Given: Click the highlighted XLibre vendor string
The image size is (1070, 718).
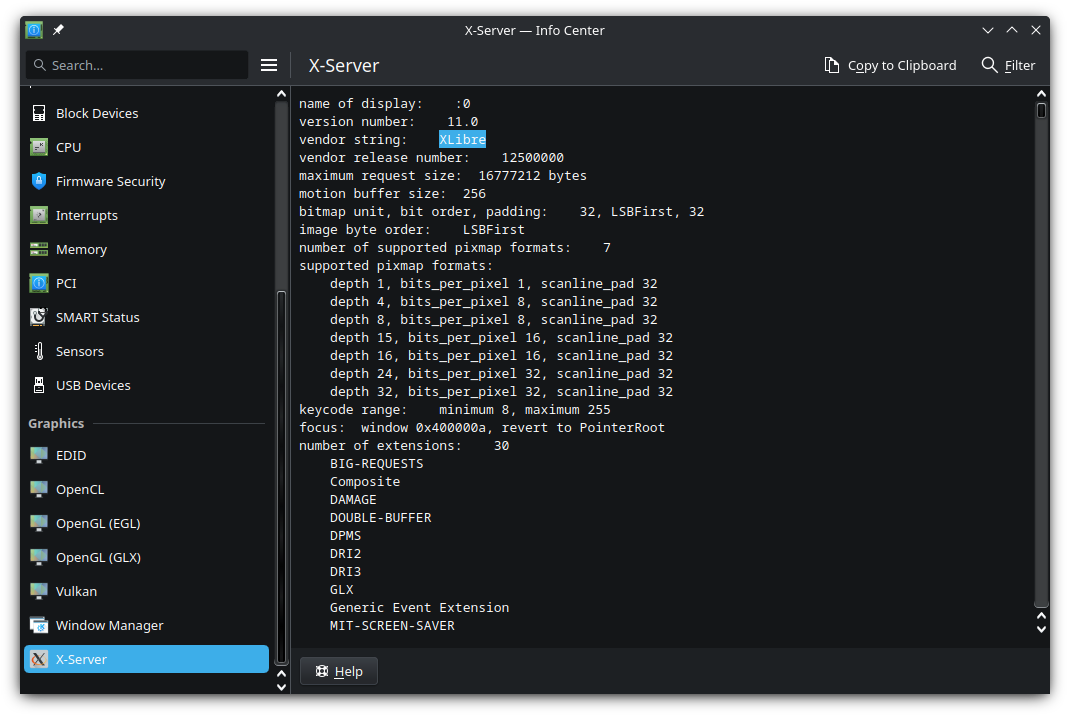Looking at the screenshot, I should [x=462, y=139].
